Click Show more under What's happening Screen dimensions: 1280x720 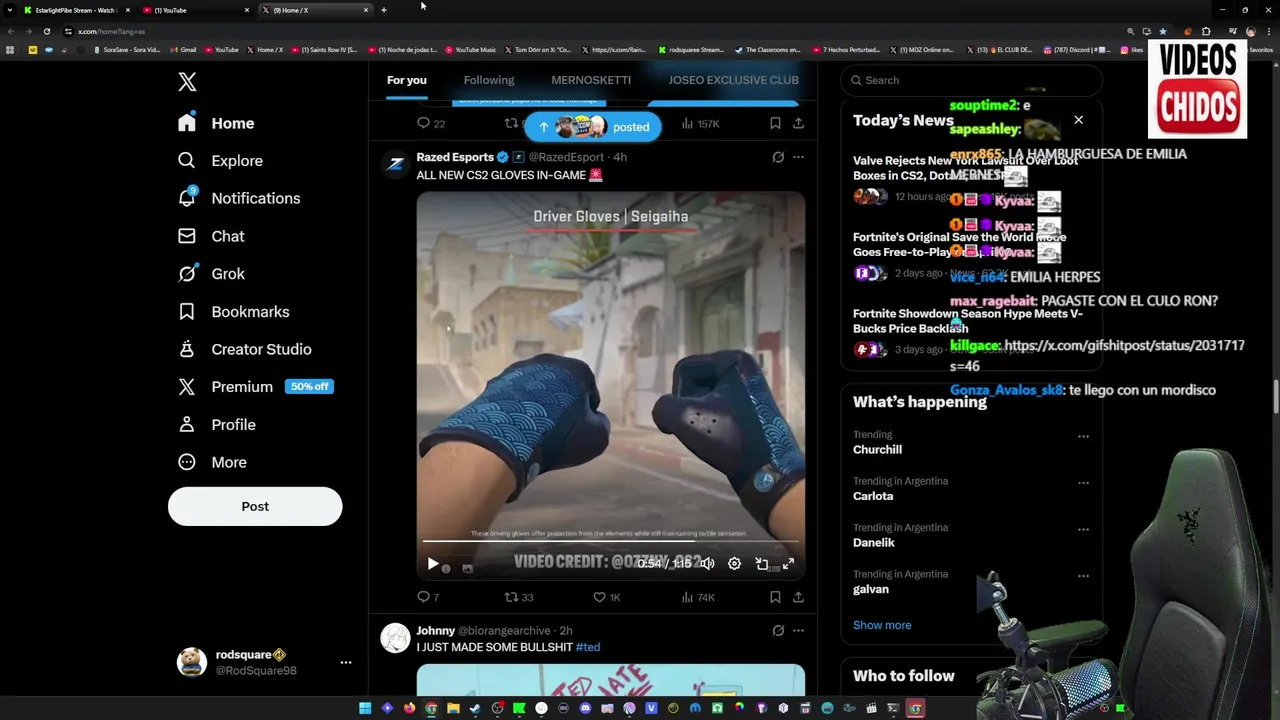[882, 625]
